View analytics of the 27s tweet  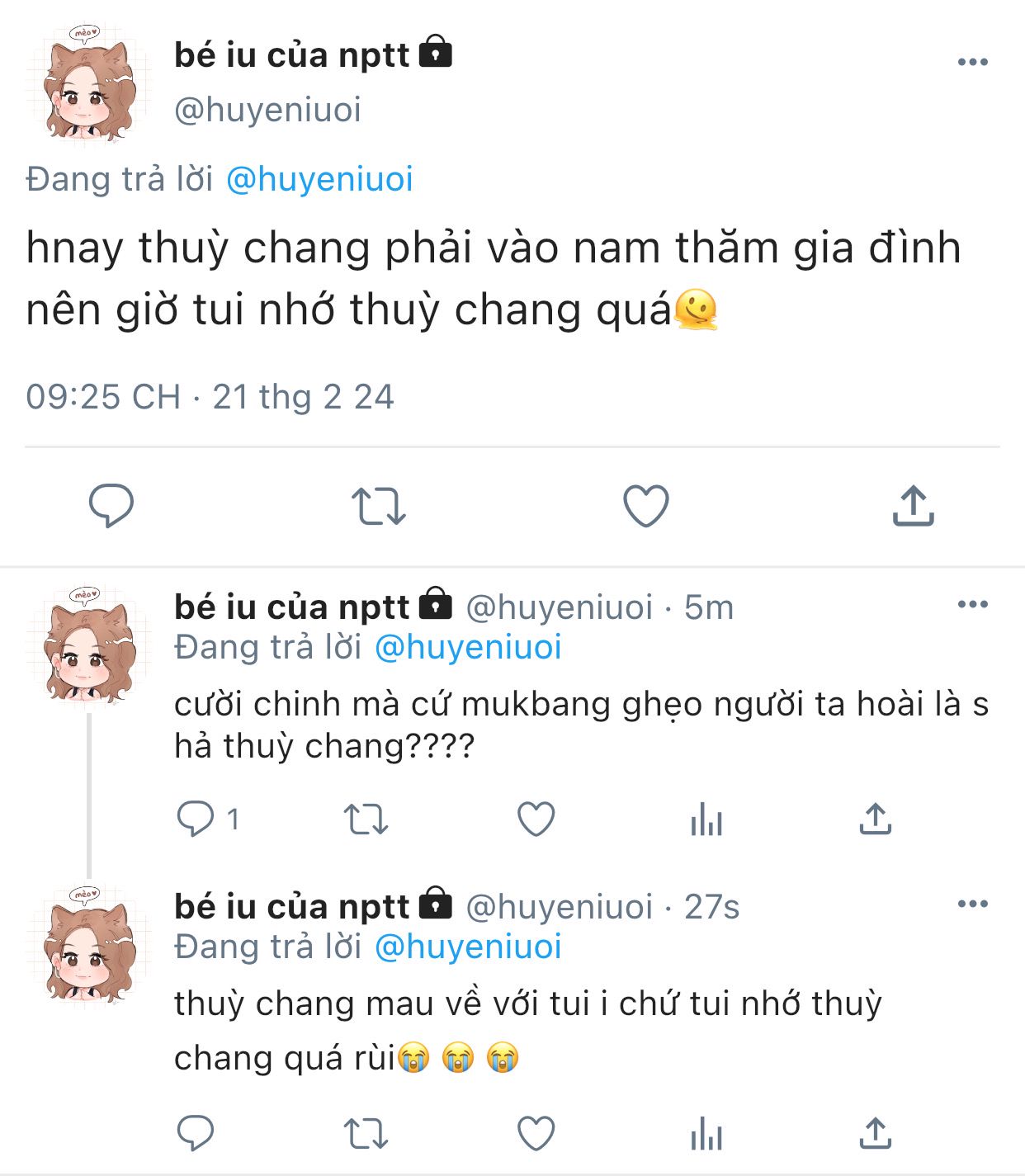(x=706, y=1133)
